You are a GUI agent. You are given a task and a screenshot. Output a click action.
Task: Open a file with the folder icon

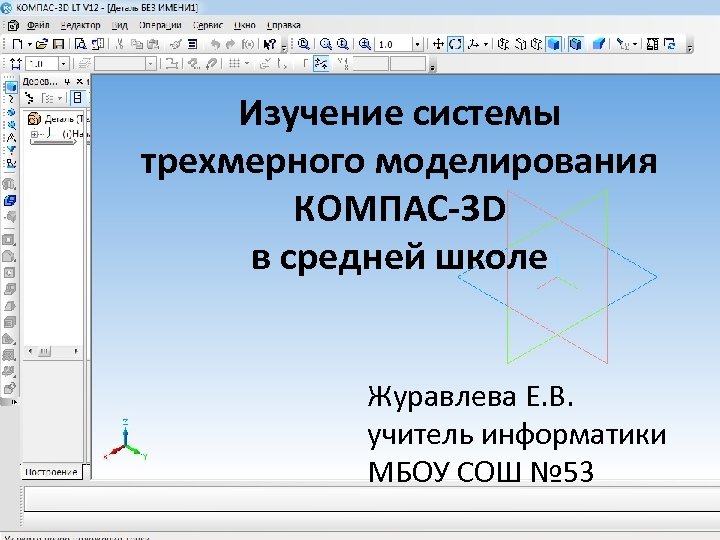click(41, 44)
